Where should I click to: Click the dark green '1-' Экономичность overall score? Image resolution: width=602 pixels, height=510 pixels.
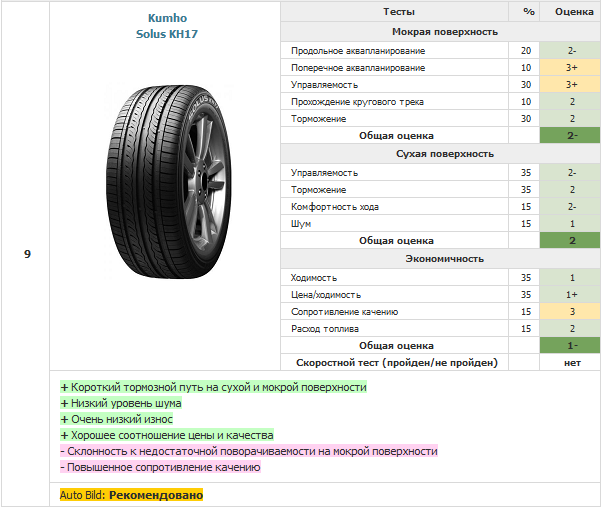point(572,346)
